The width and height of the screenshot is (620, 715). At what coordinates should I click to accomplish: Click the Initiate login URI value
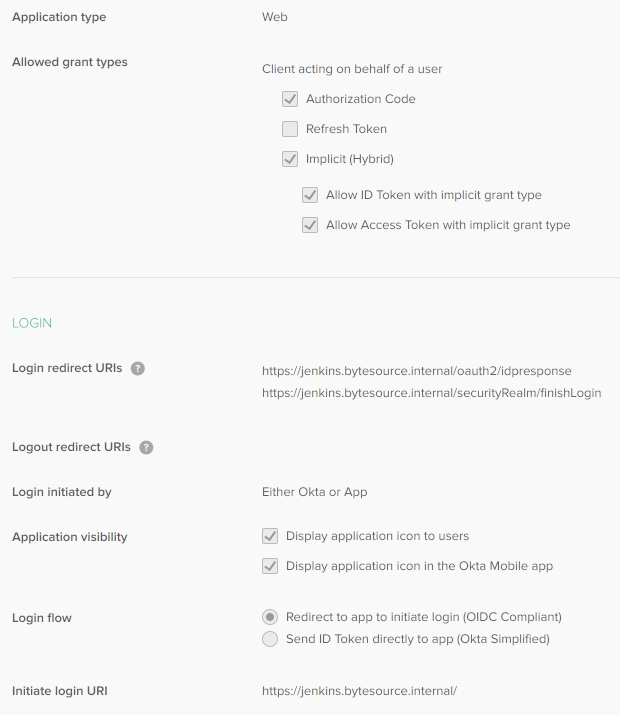pos(359,691)
